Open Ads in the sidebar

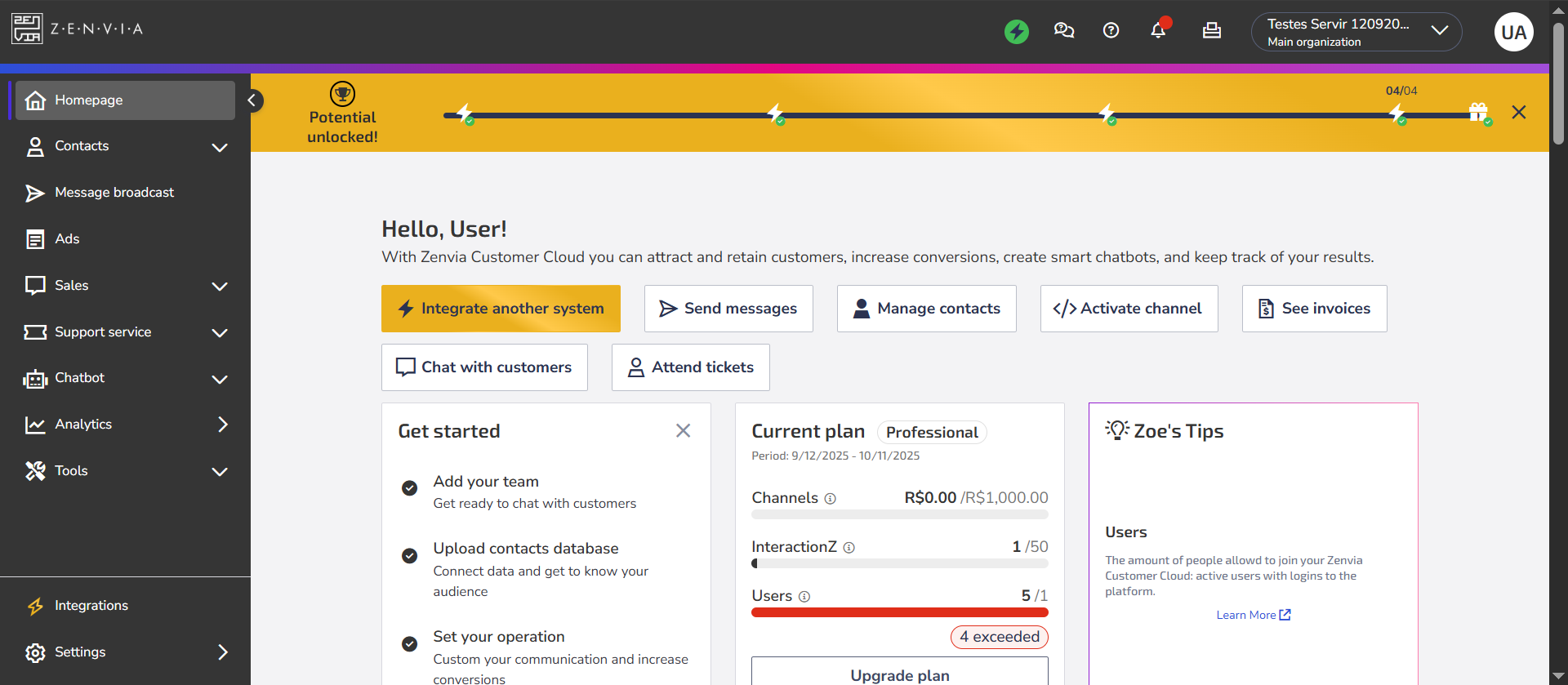pos(125,239)
